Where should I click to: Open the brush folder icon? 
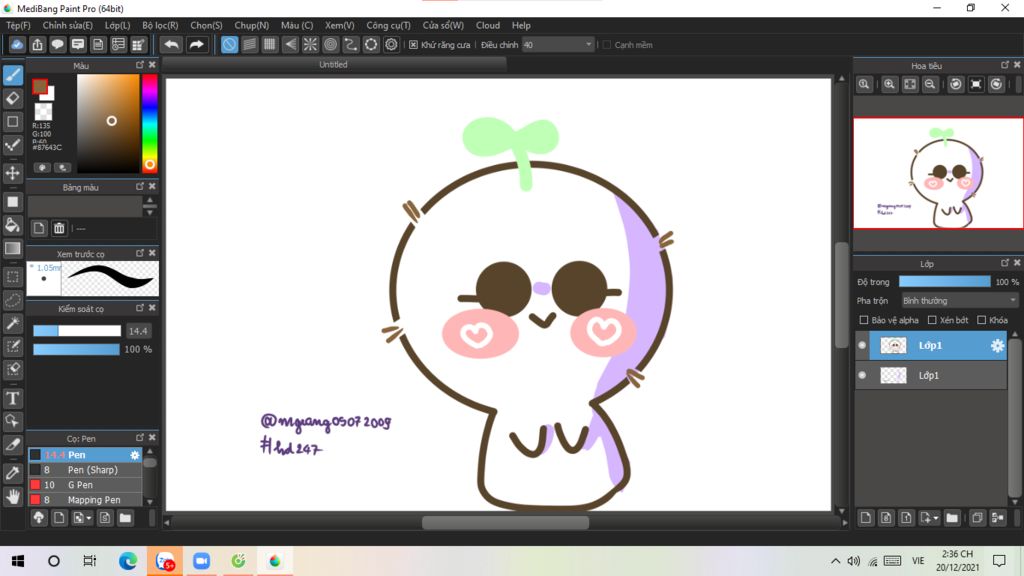(x=125, y=518)
